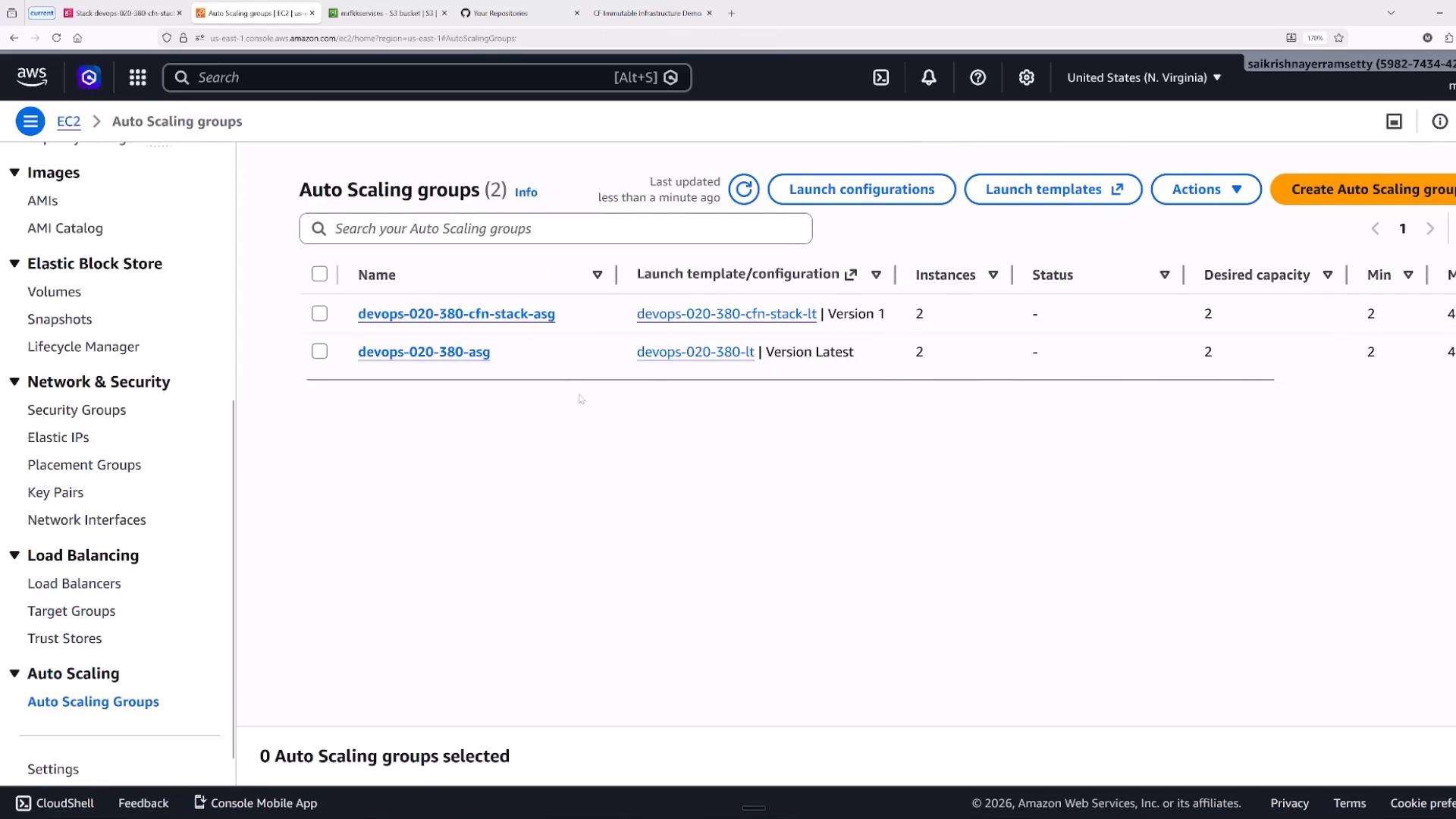Open the info panel icon
This screenshot has height=819, width=1456.
point(1439,121)
